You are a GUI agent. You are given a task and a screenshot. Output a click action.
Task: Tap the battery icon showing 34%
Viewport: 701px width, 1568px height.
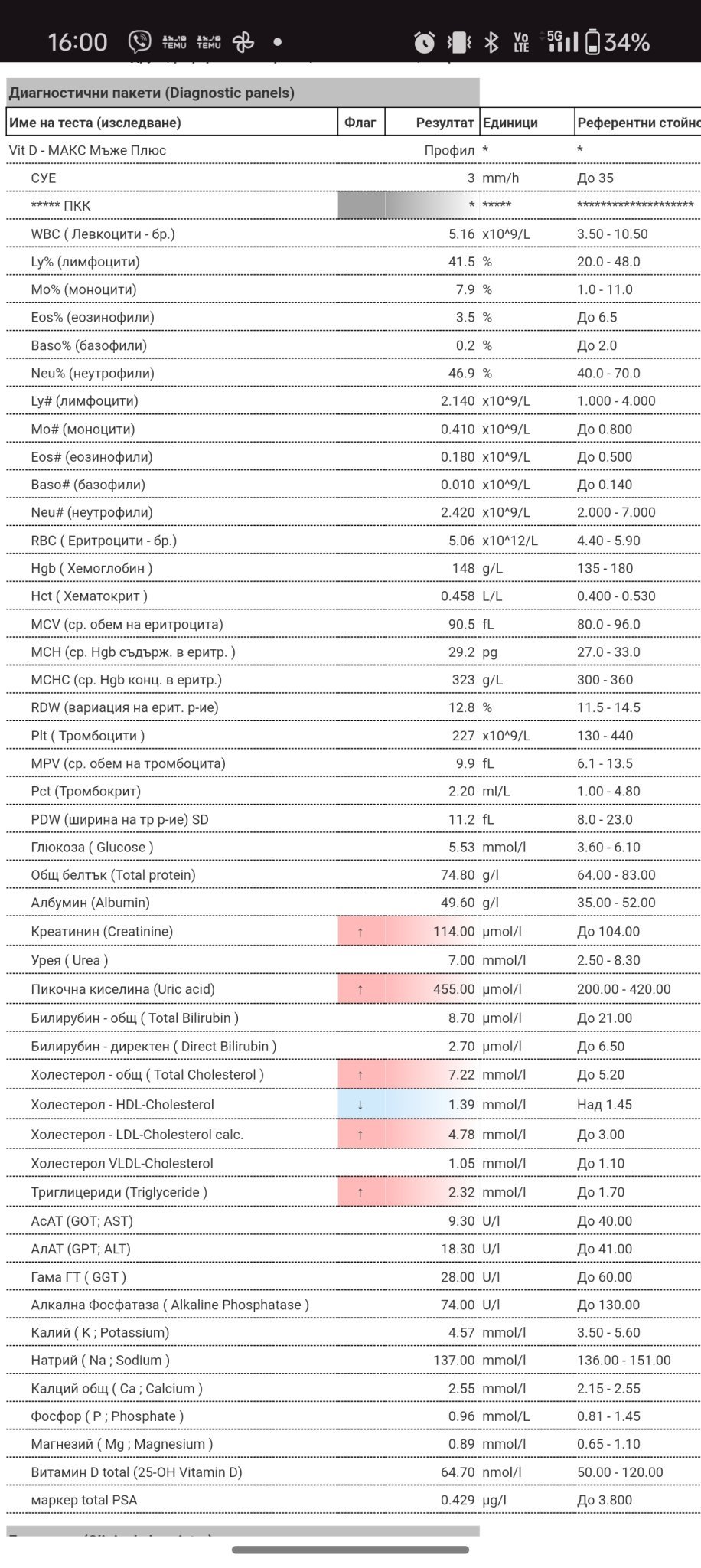593,42
